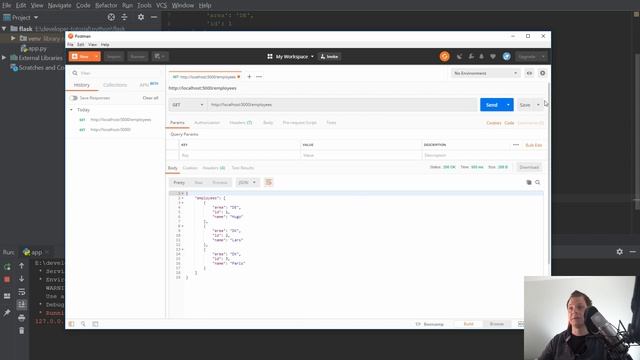This screenshot has width=640, height=360.
Task: Click Clear all in history
Action: (150, 98)
